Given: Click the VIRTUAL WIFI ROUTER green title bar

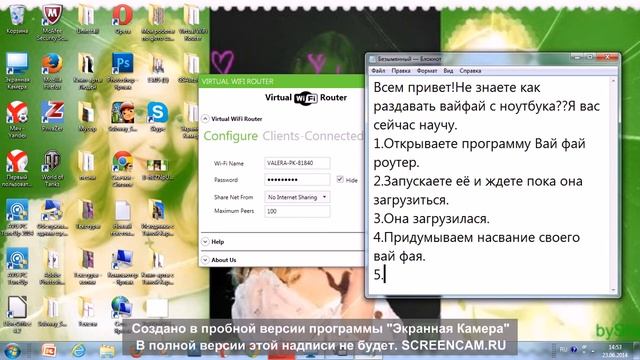Looking at the screenshot, I should tap(282, 81).
